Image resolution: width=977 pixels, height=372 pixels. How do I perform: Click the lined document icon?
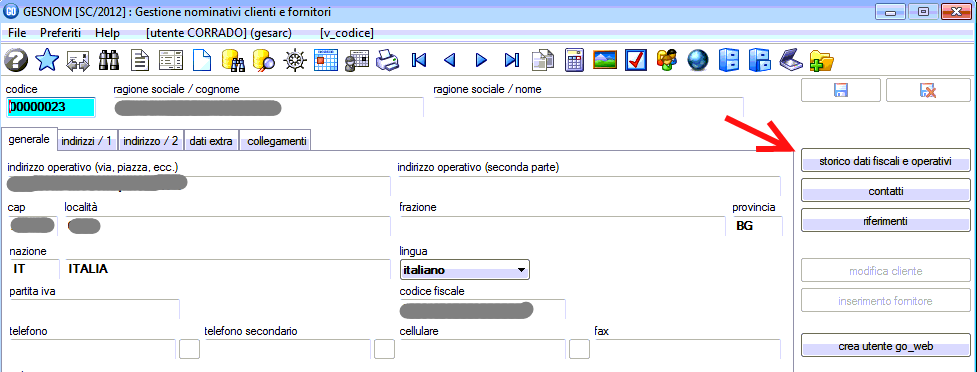pos(141,60)
